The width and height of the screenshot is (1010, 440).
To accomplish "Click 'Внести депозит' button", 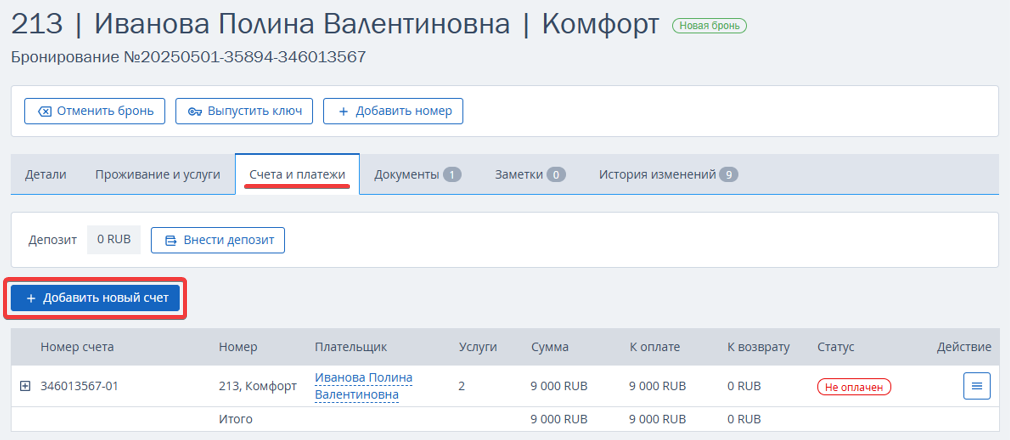I will [218, 240].
